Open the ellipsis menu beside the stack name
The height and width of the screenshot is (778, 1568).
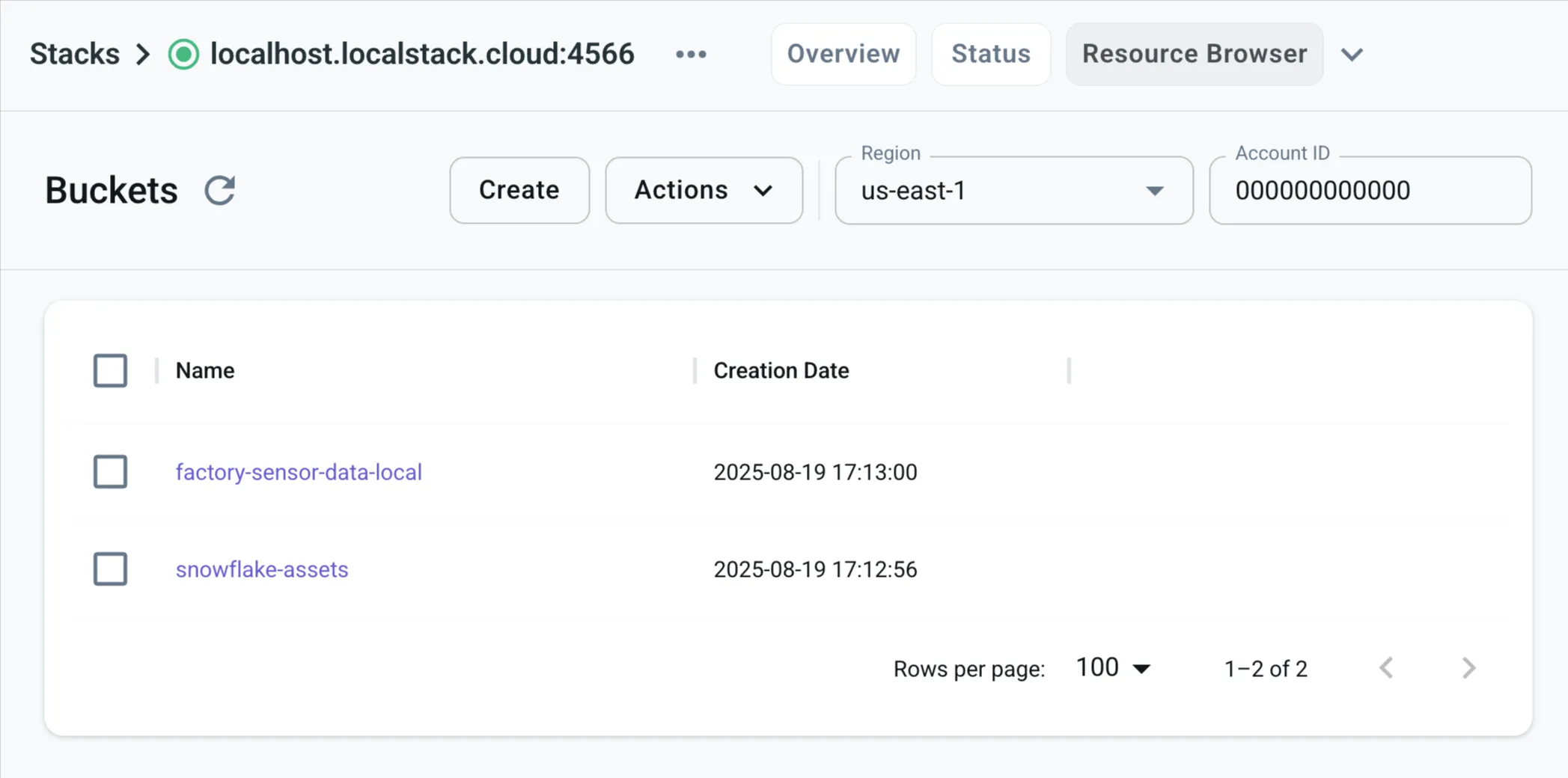[691, 54]
